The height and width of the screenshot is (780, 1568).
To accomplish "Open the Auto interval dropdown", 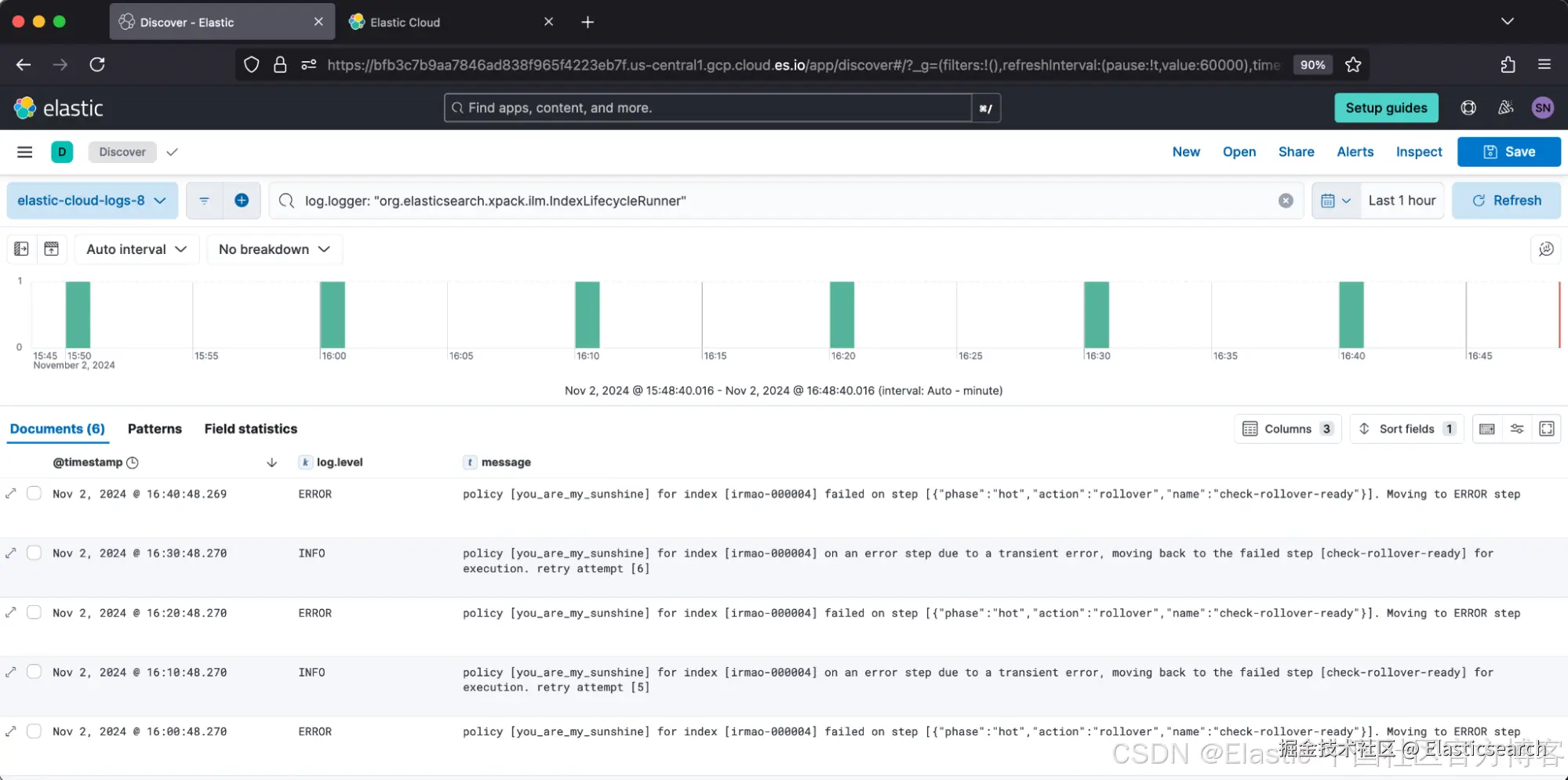I will tap(136, 249).
